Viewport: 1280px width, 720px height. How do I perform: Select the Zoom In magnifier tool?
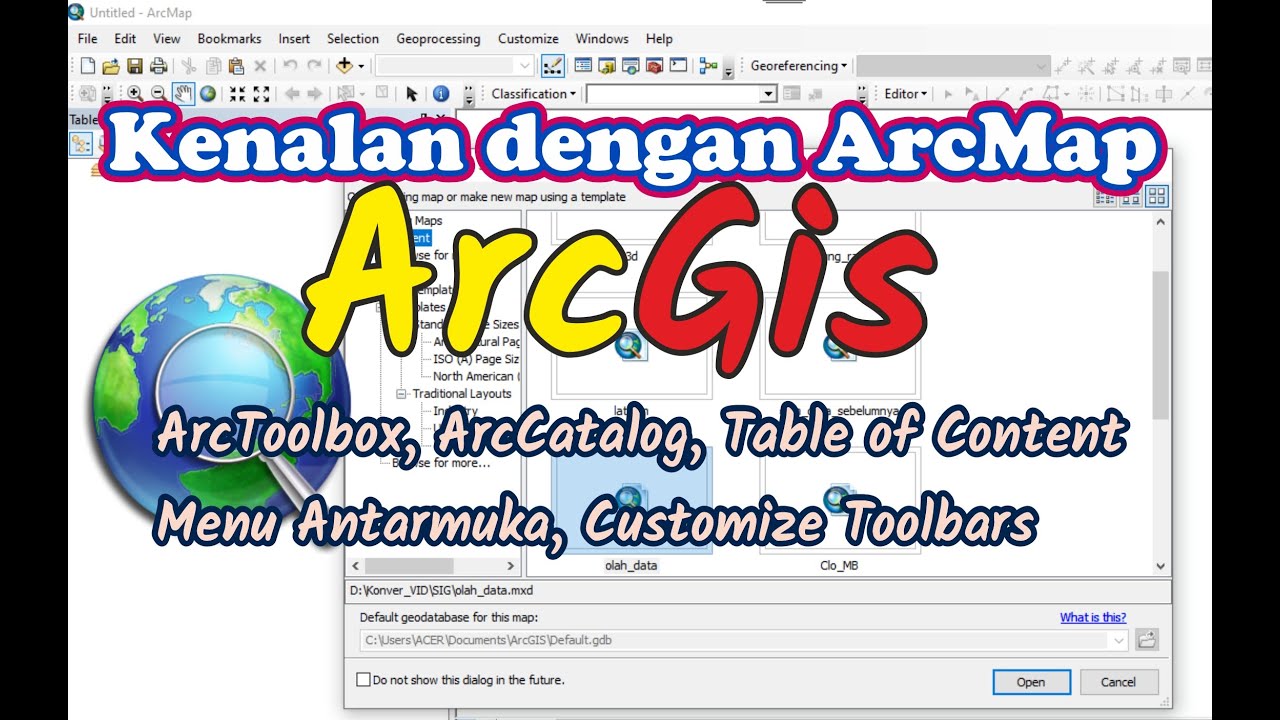click(134, 94)
